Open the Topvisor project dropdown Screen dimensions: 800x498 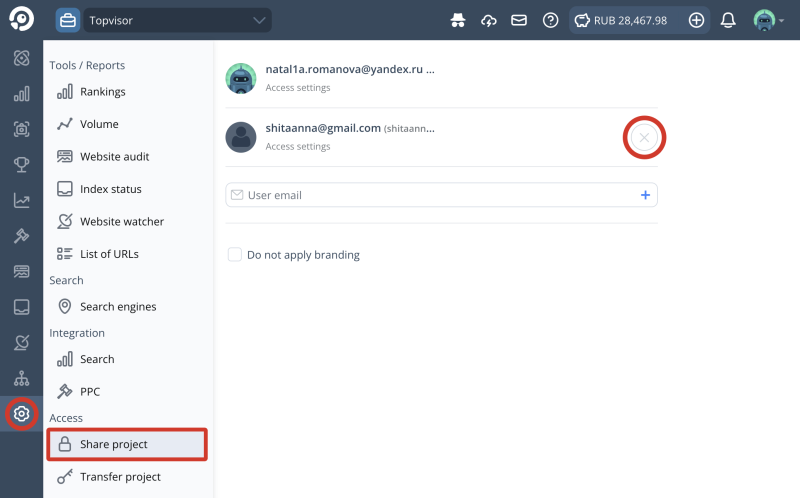178,20
